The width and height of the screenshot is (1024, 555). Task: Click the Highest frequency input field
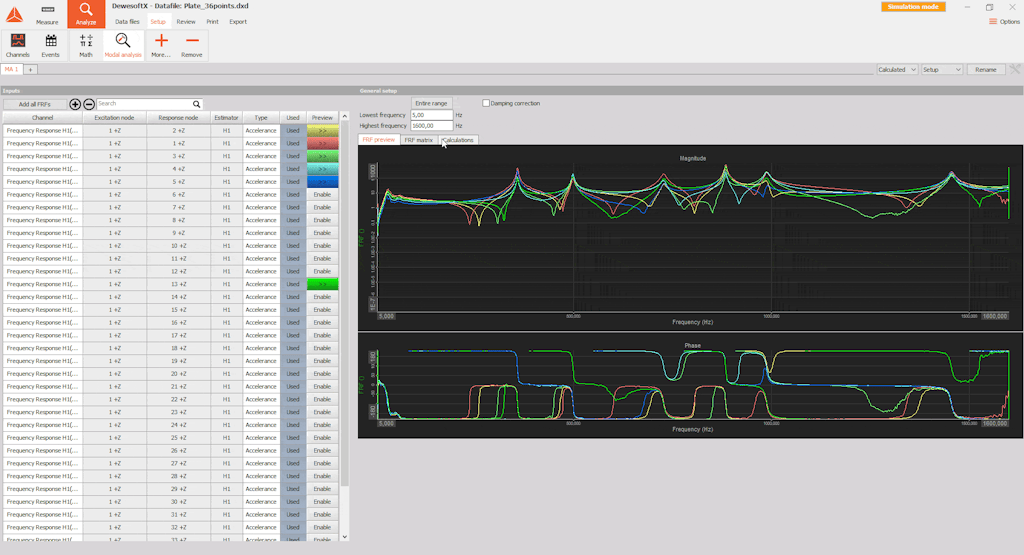pyautogui.click(x=431, y=125)
